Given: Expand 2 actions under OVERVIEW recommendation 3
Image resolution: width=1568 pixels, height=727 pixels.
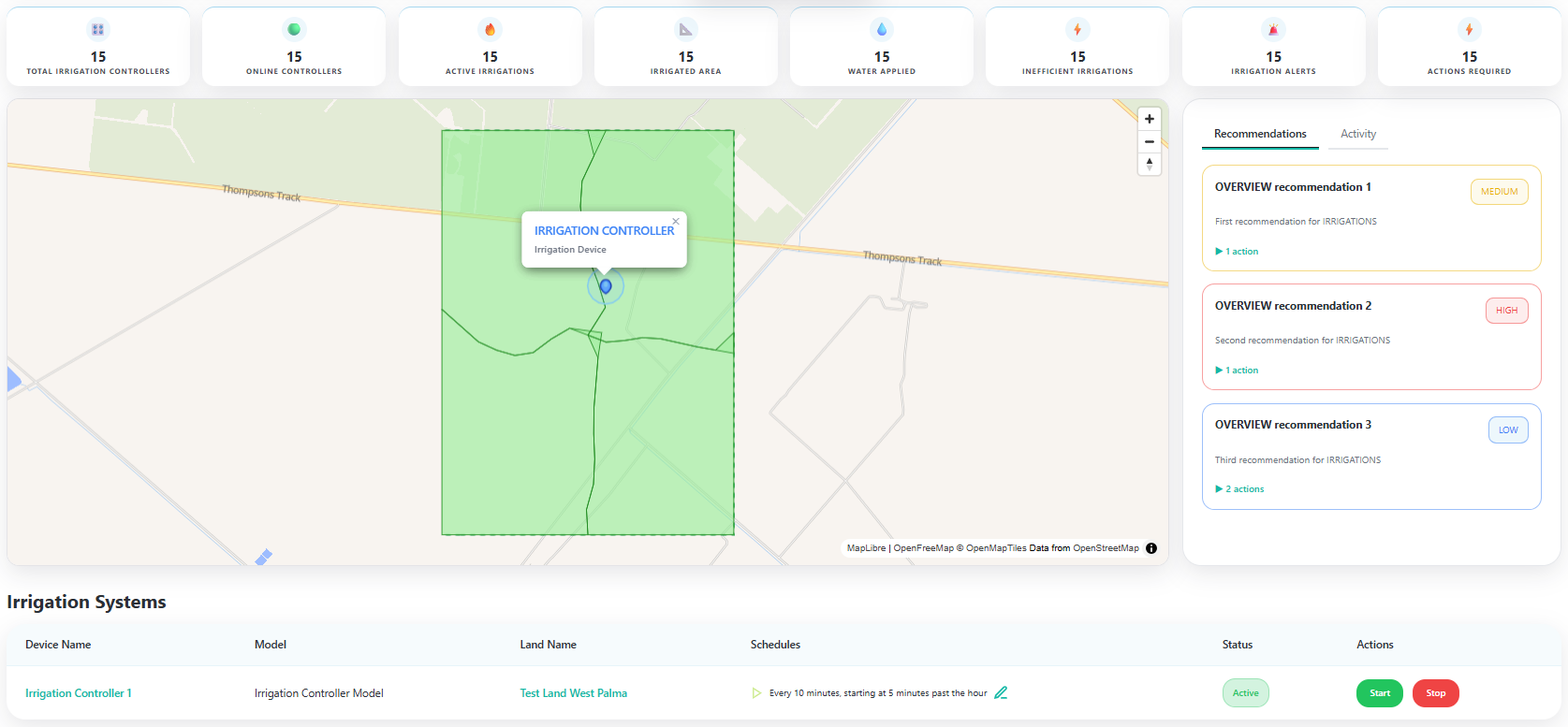Looking at the screenshot, I should [x=1240, y=489].
